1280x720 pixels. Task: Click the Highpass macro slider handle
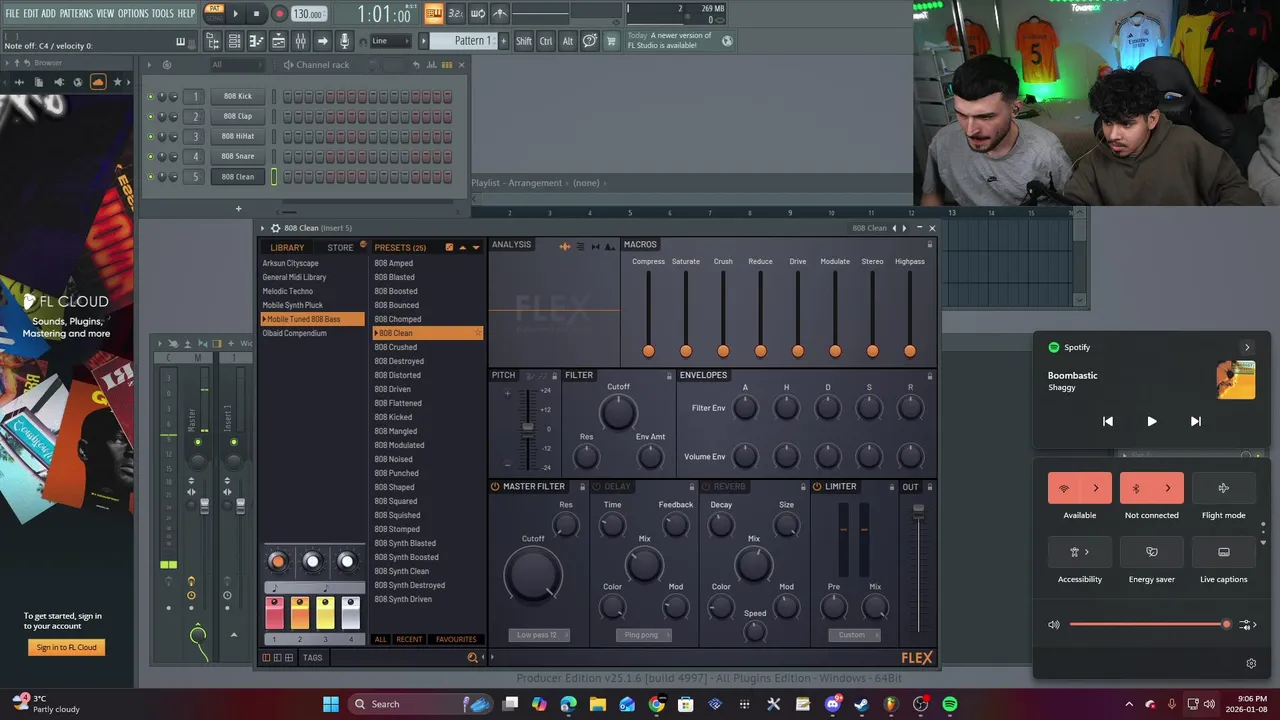point(909,351)
